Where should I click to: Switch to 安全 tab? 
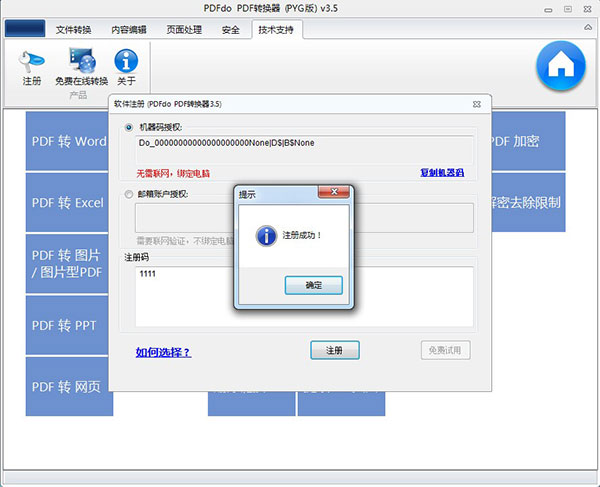coord(230,29)
